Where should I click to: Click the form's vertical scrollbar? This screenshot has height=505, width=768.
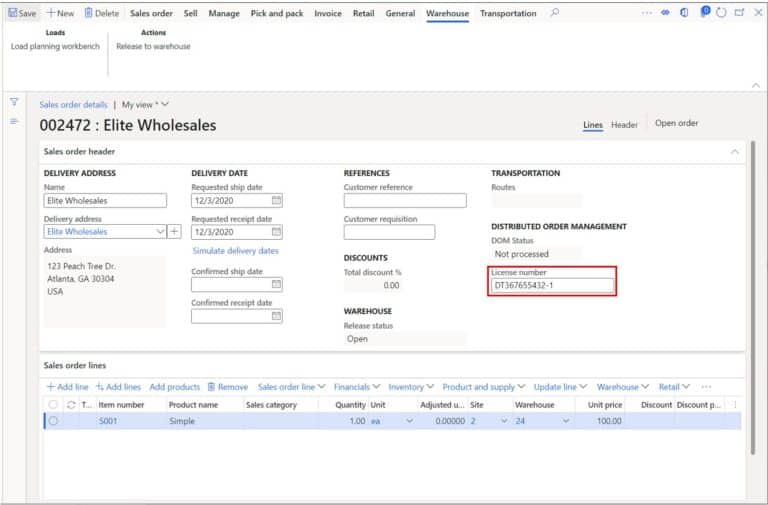(753, 298)
